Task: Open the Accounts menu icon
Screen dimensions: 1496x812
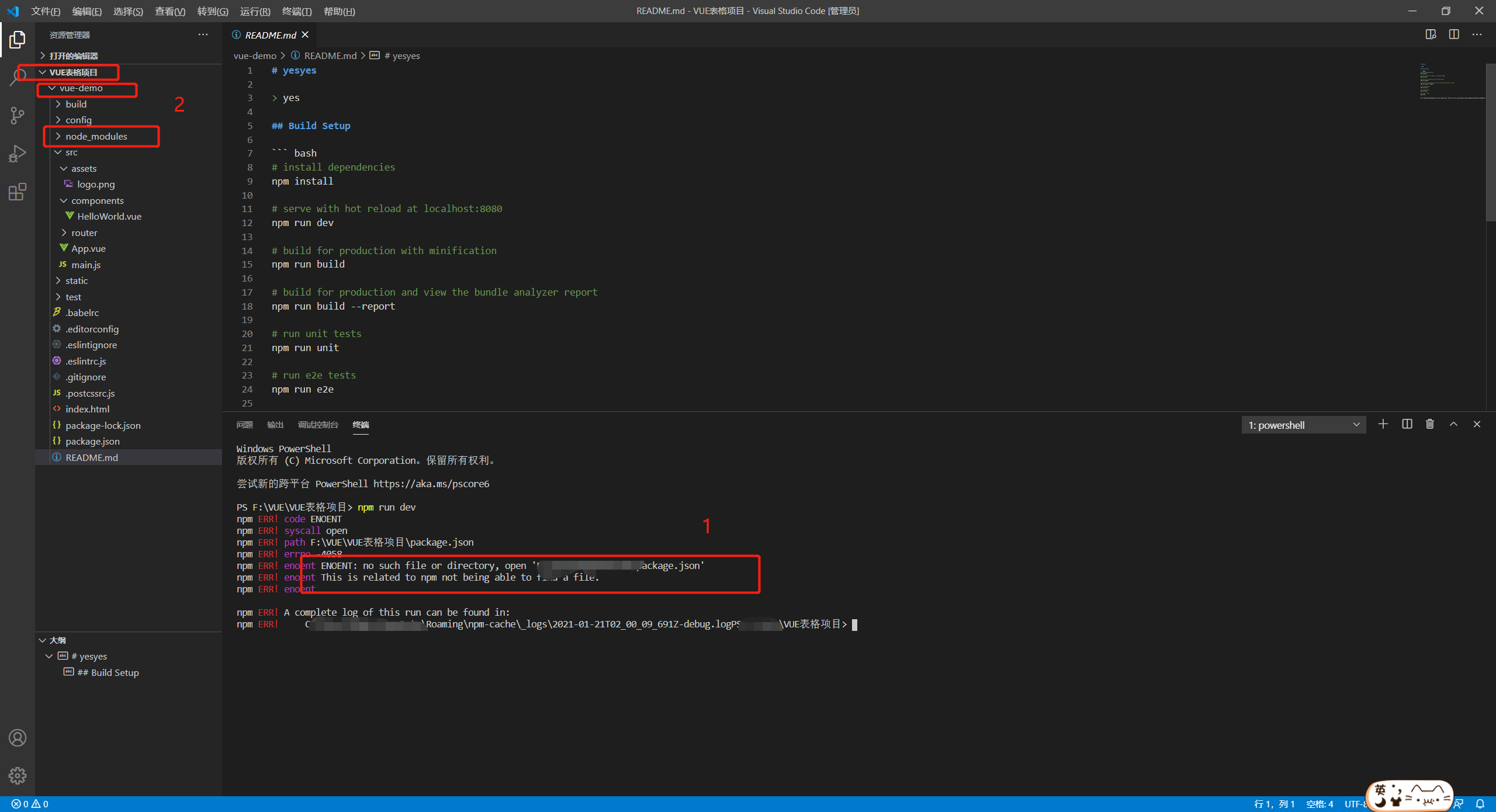Action: coord(18,738)
